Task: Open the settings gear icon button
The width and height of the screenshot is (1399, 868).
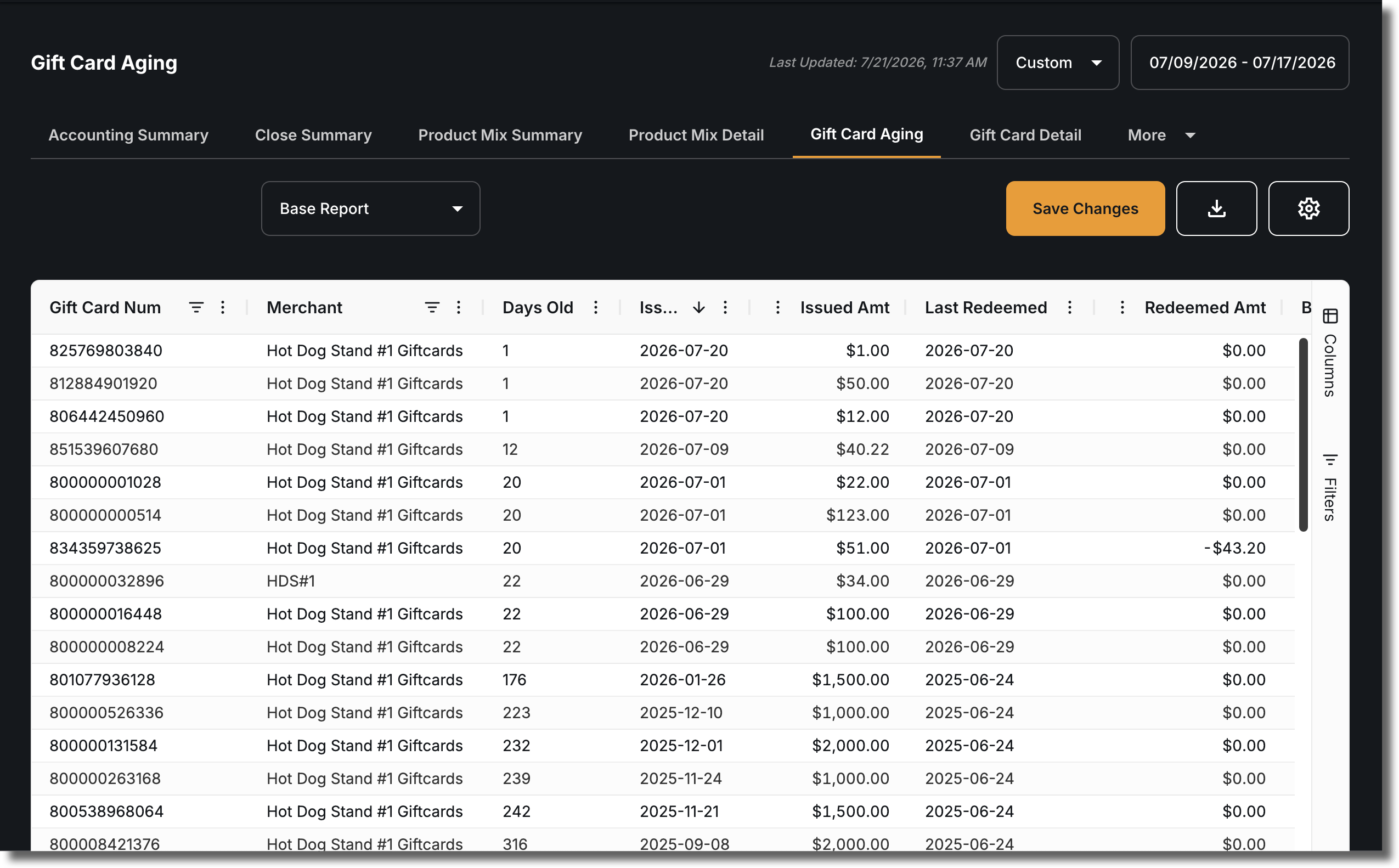Action: click(x=1308, y=208)
